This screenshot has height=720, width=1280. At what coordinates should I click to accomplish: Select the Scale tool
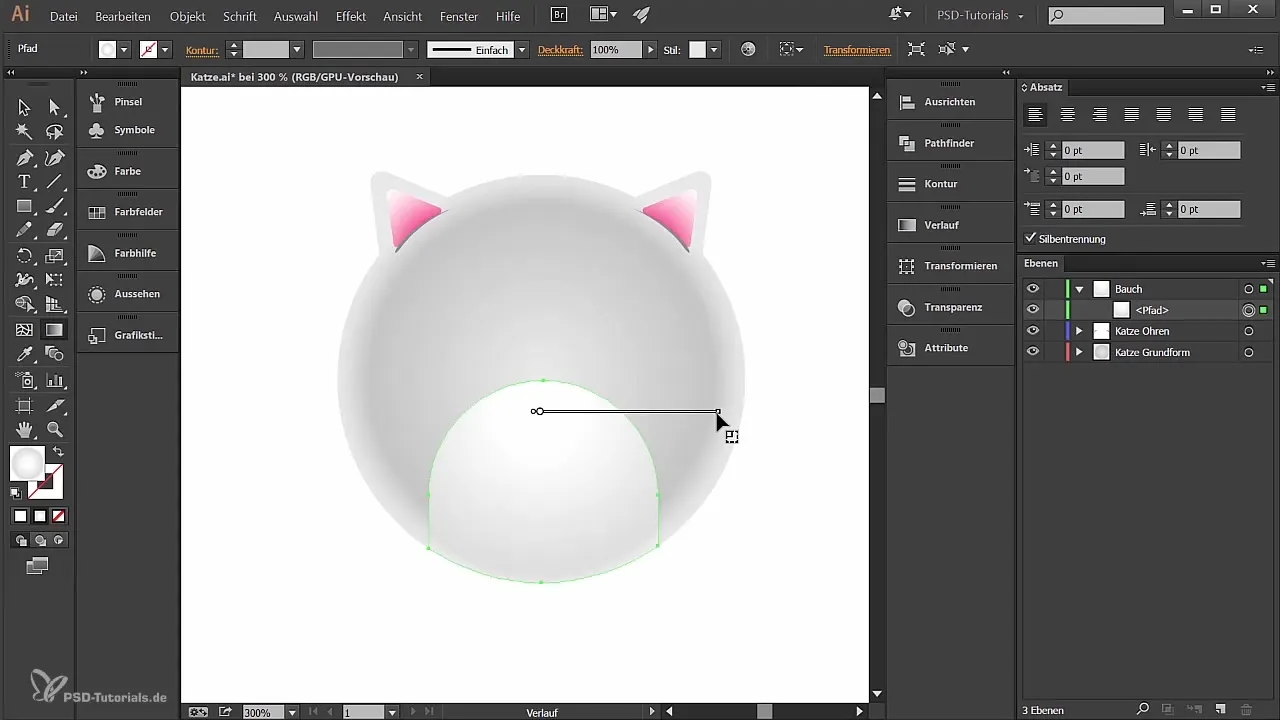pos(55,256)
